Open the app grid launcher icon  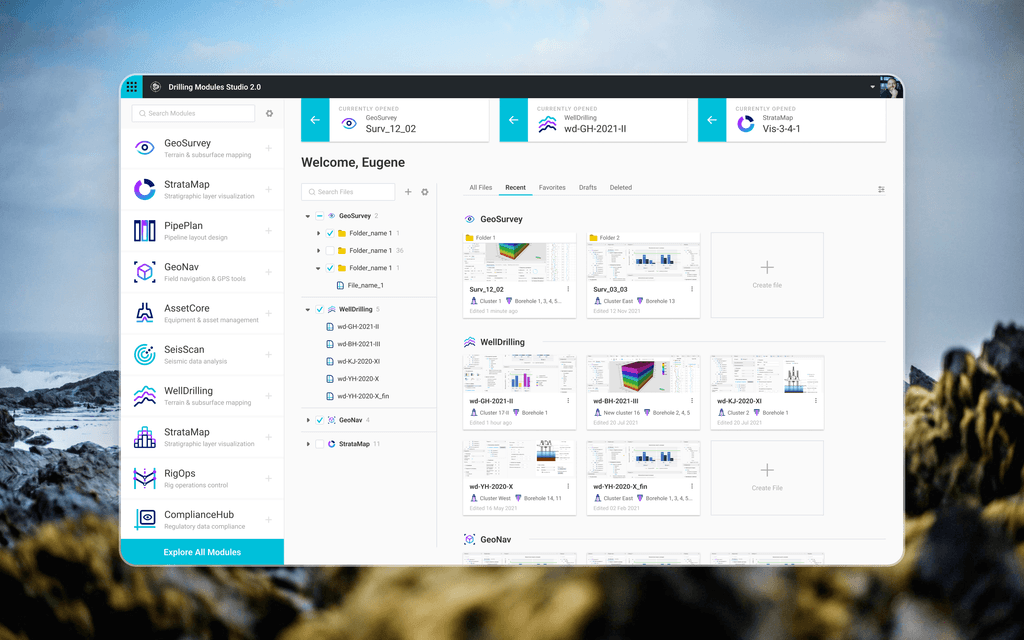(132, 87)
